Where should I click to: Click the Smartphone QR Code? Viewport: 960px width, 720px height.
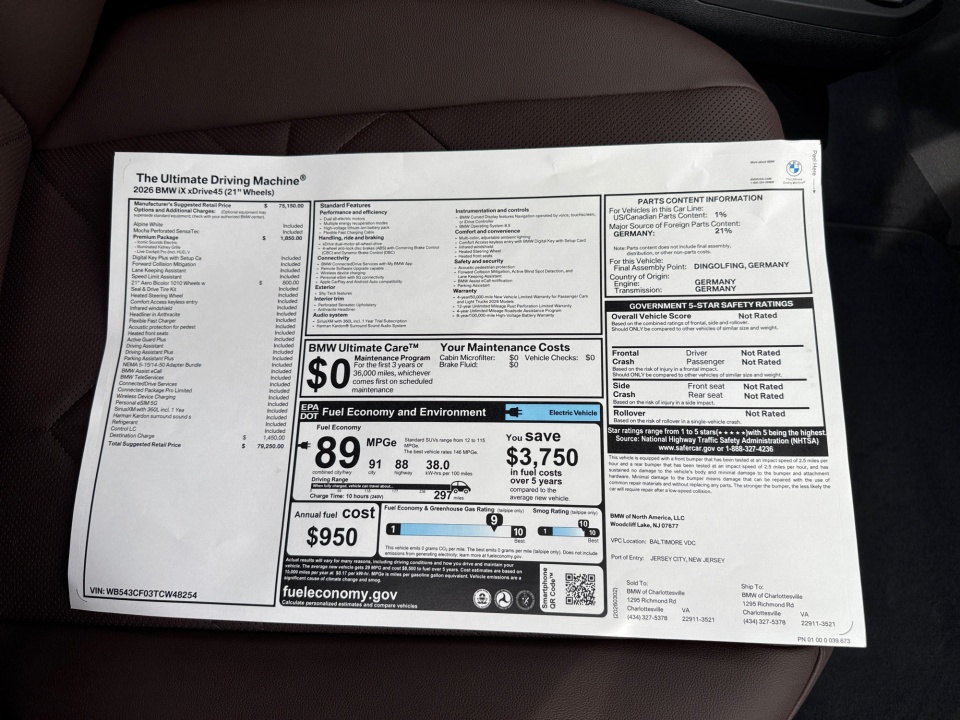click(582, 587)
